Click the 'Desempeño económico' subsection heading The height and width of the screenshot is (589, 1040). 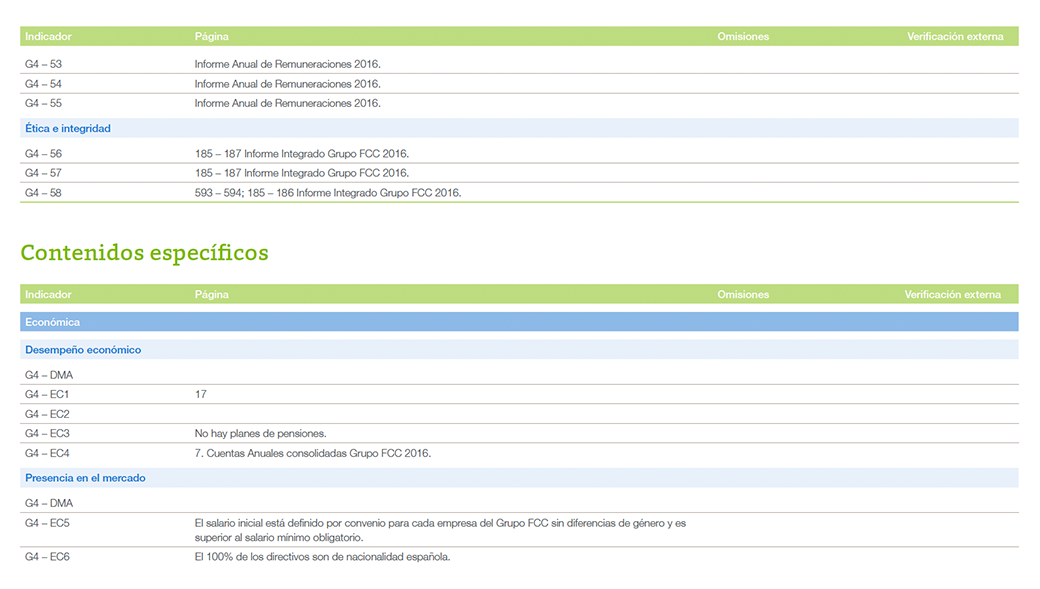coord(83,350)
